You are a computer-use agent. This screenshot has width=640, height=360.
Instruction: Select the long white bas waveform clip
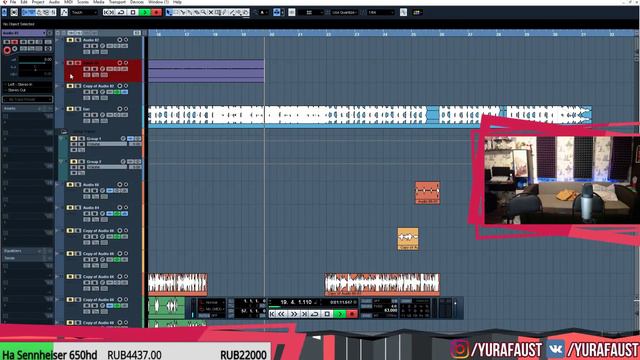click(370, 116)
